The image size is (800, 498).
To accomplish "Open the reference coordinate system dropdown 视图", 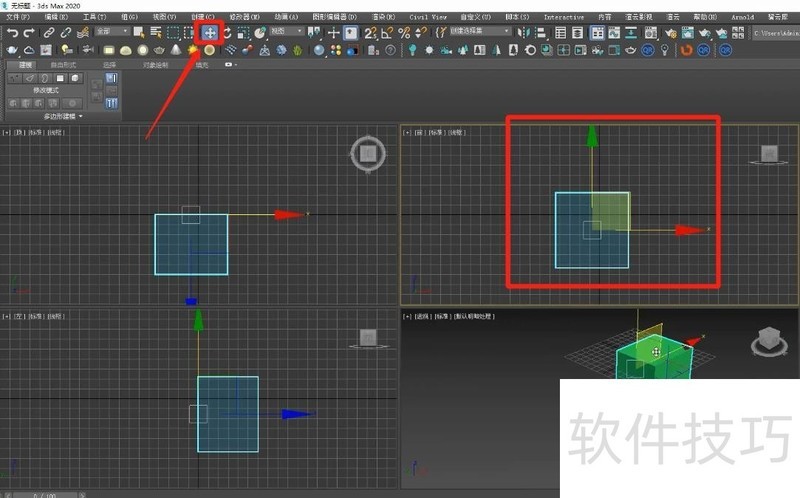I will (x=287, y=32).
